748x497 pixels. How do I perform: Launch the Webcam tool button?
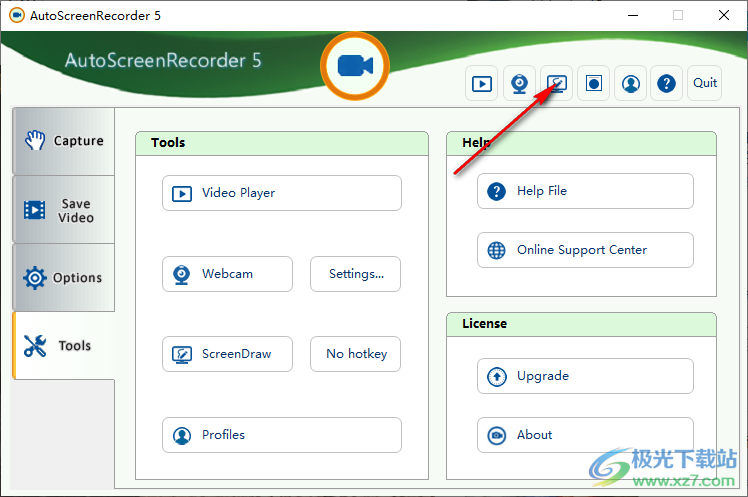click(x=228, y=274)
